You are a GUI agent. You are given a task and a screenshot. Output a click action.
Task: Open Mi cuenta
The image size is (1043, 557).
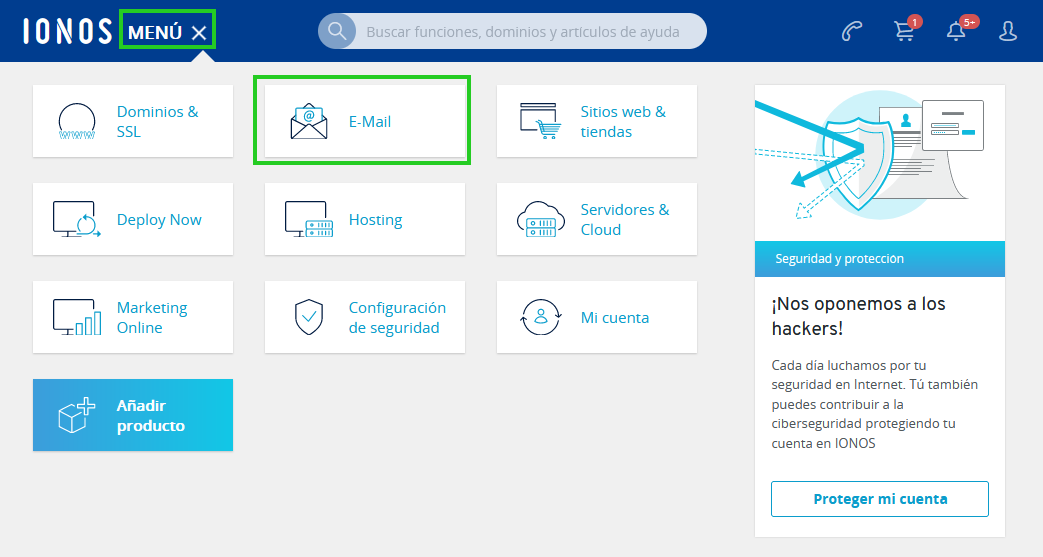click(x=597, y=317)
